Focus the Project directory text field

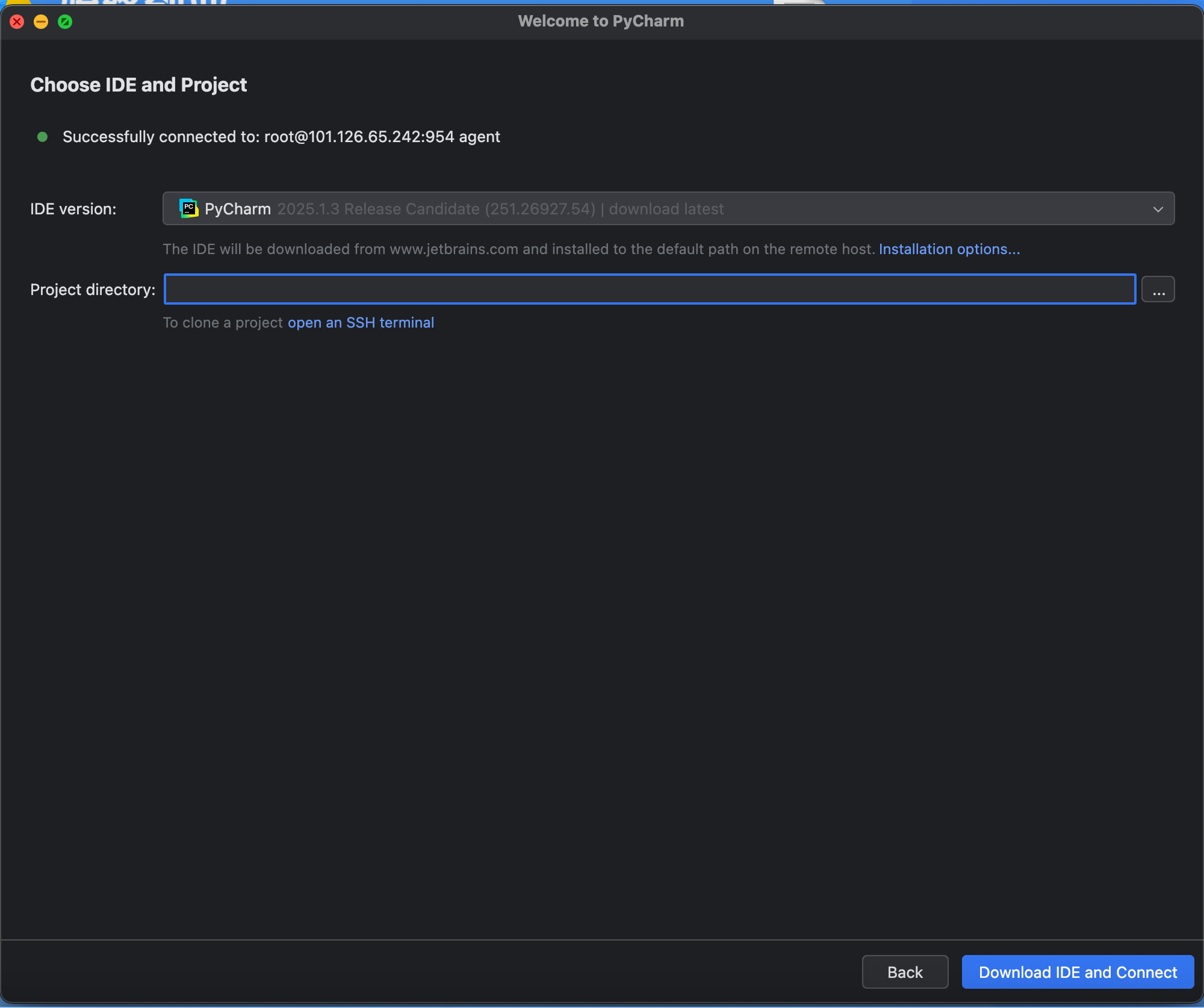click(650, 290)
